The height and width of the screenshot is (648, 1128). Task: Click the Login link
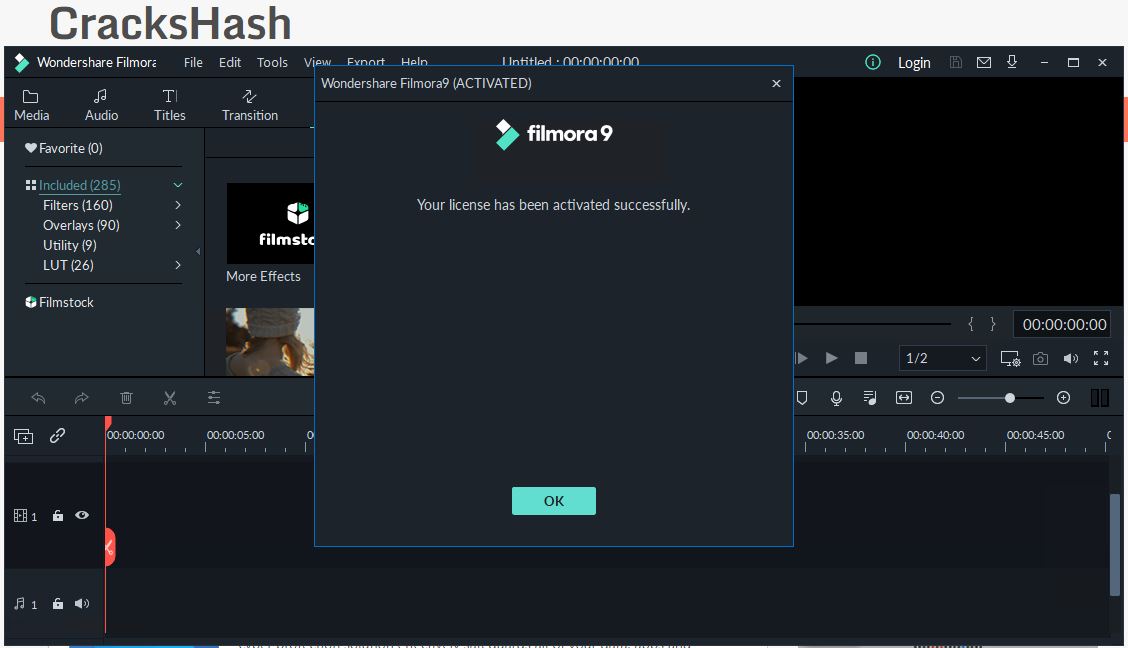coord(914,63)
